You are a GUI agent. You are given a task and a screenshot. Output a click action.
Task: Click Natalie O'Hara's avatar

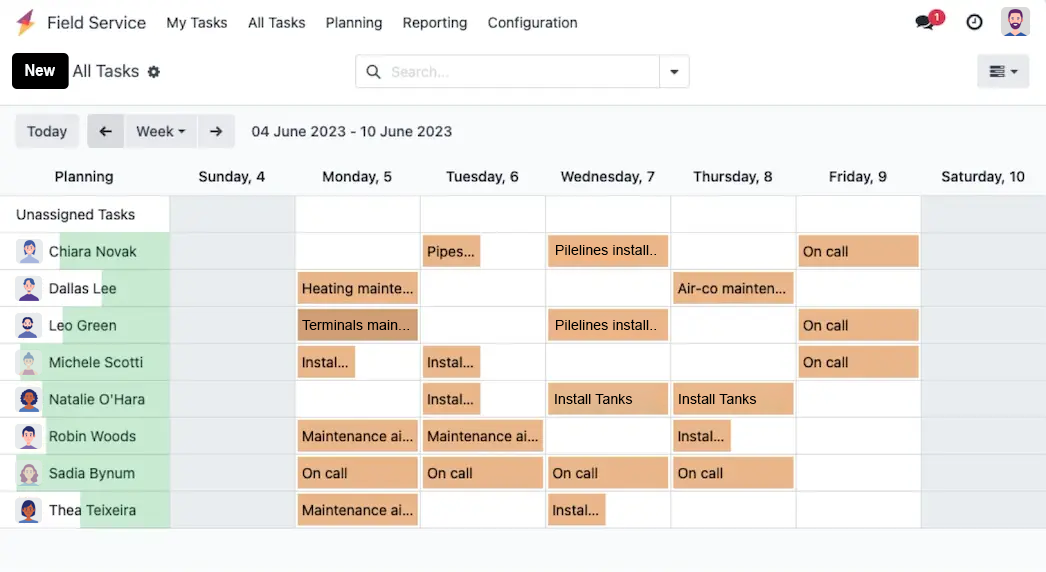tap(29, 399)
